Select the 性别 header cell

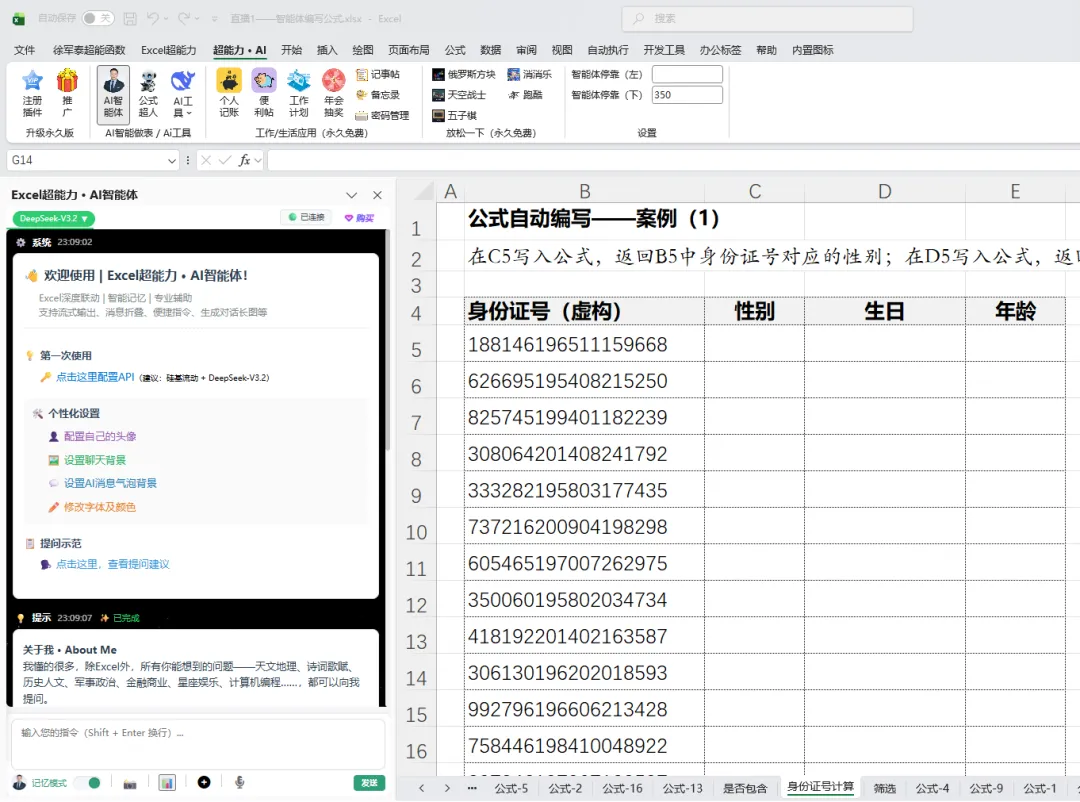pos(754,311)
